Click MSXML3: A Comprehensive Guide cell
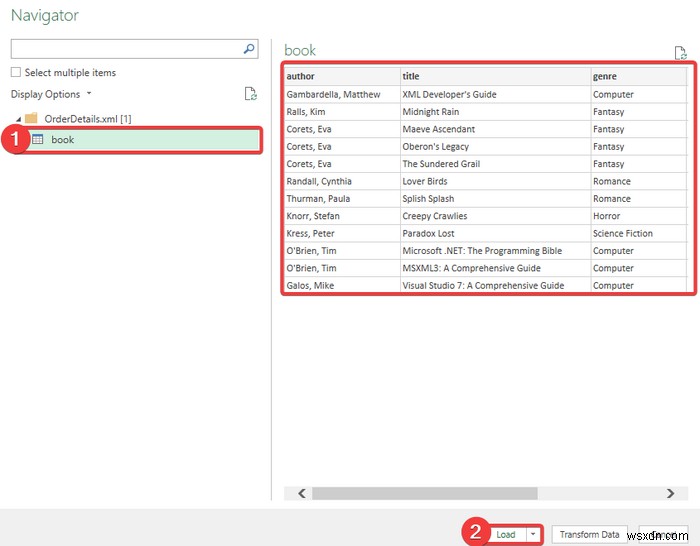The height and width of the screenshot is (546, 700). 496,268
